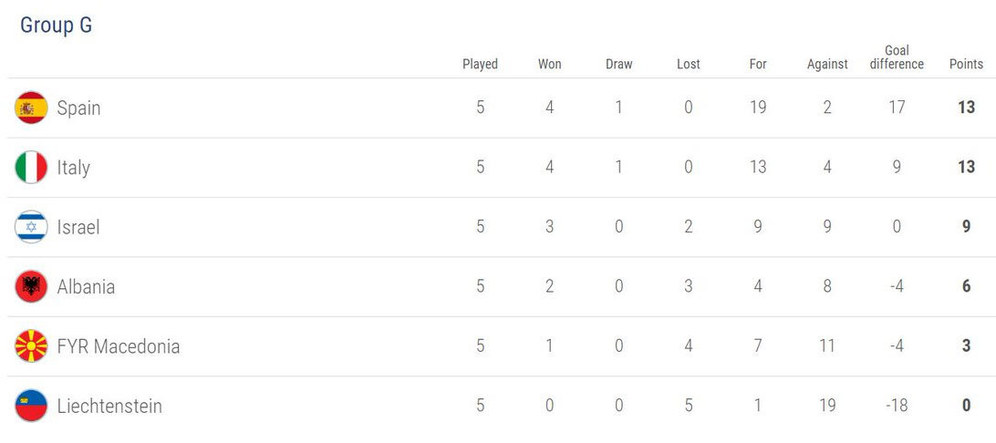Screen dimensions: 996x443
Task: Click the Italy flag icon
Action: click(31, 167)
